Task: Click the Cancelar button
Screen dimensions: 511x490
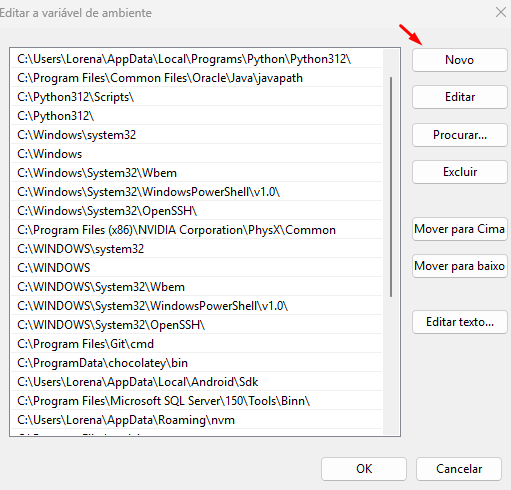Action: [x=459, y=469]
